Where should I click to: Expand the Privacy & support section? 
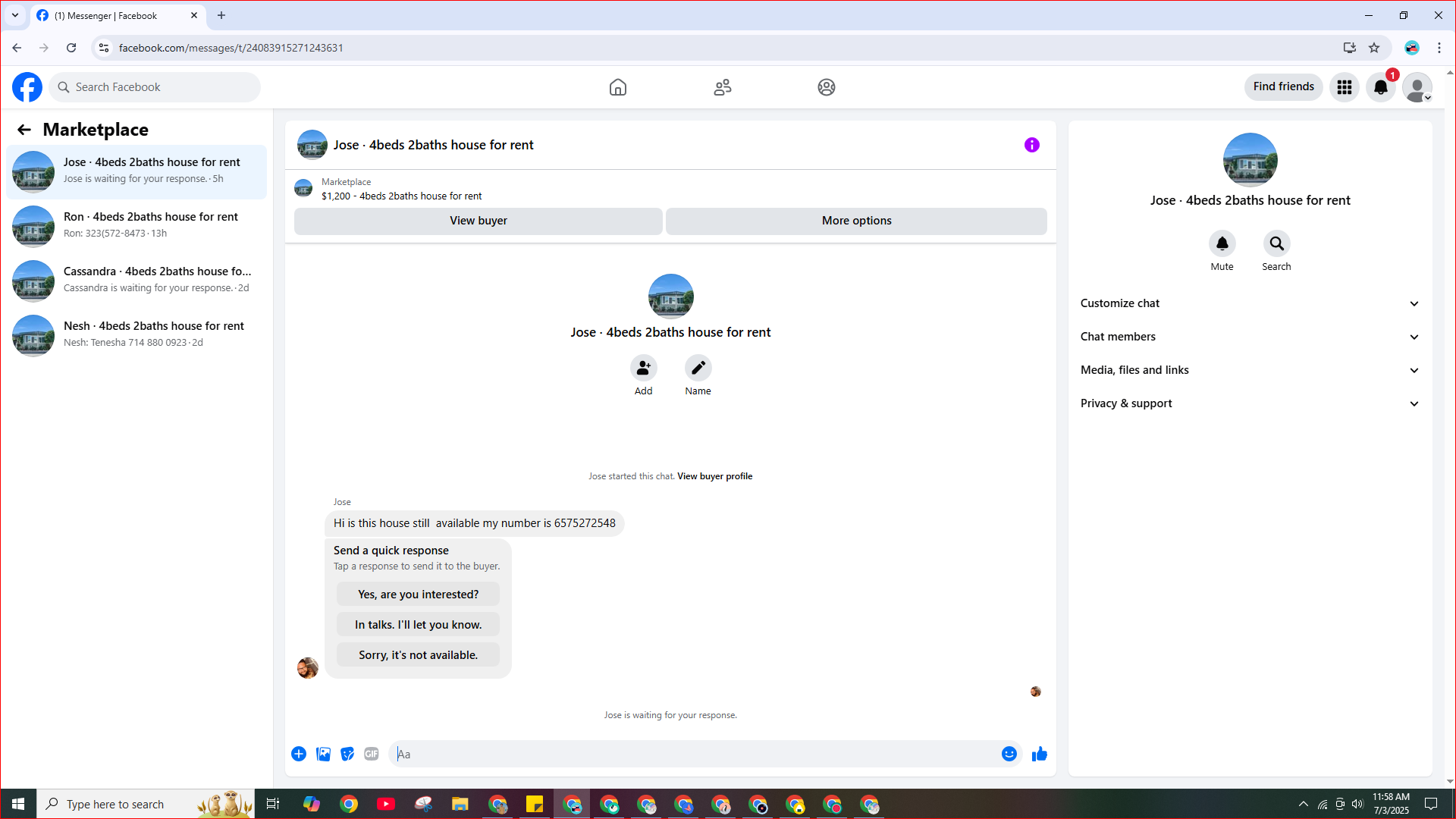pyautogui.click(x=1250, y=403)
